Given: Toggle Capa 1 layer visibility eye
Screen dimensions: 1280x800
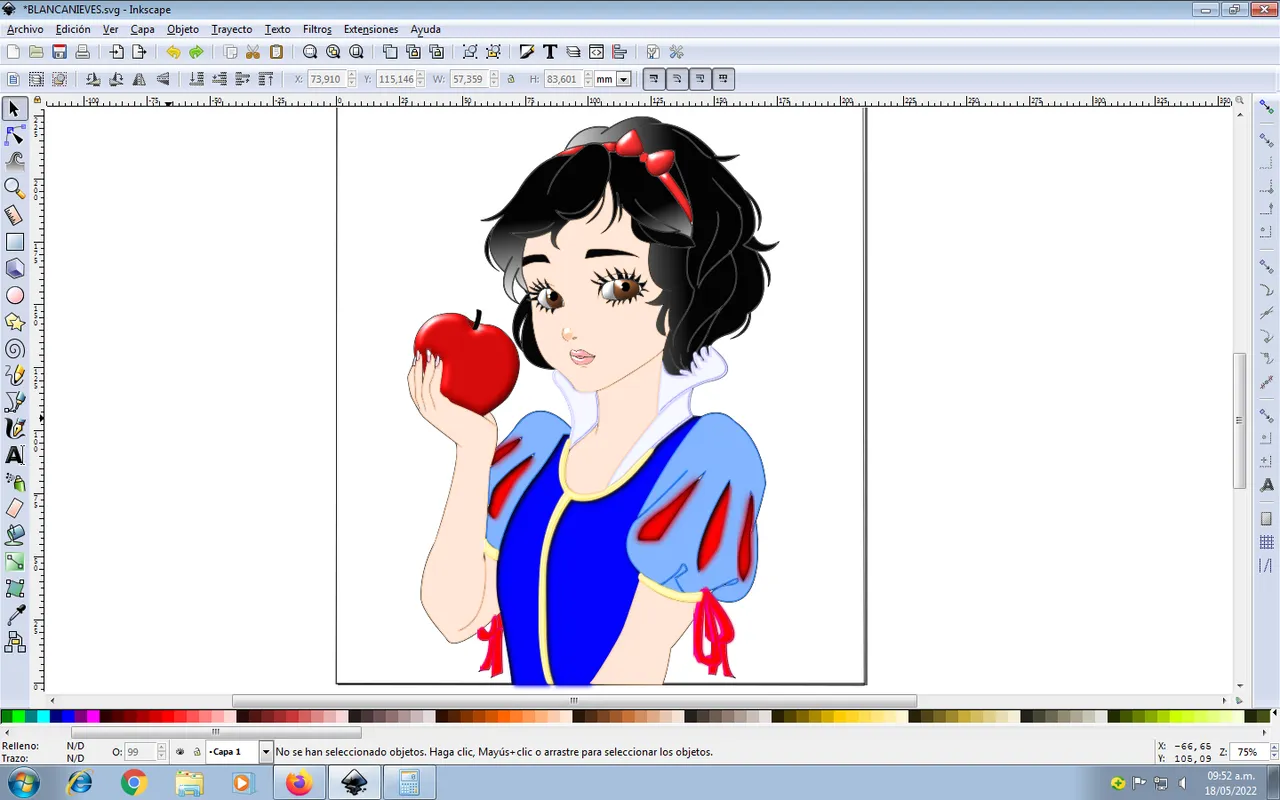Looking at the screenshot, I should pyautogui.click(x=180, y=752).
